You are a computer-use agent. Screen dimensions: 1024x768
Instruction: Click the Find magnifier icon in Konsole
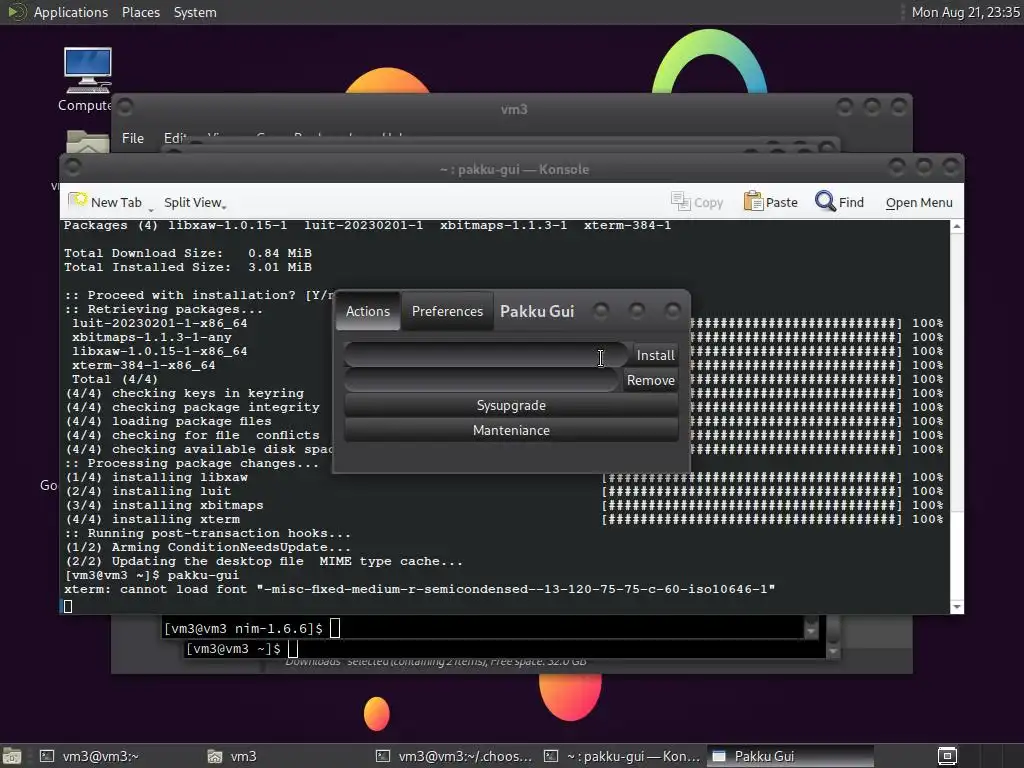(x=825, y=201)
